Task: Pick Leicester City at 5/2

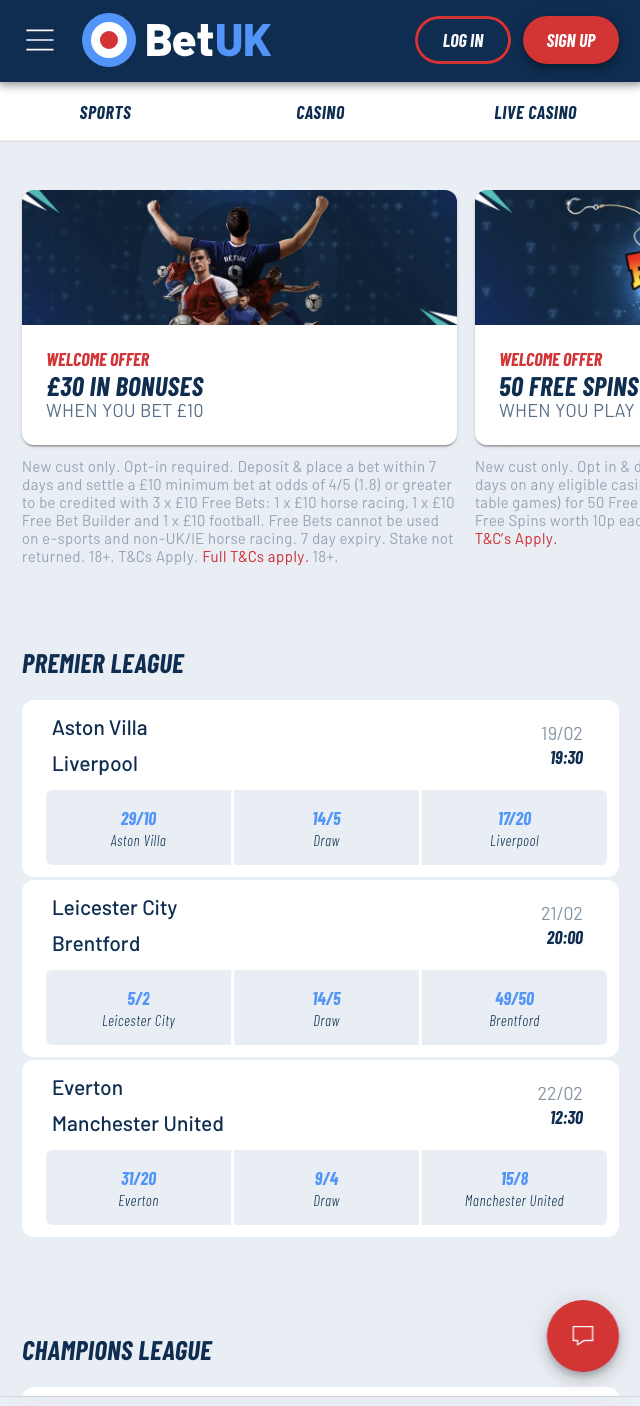Action: pos(138,1008)
